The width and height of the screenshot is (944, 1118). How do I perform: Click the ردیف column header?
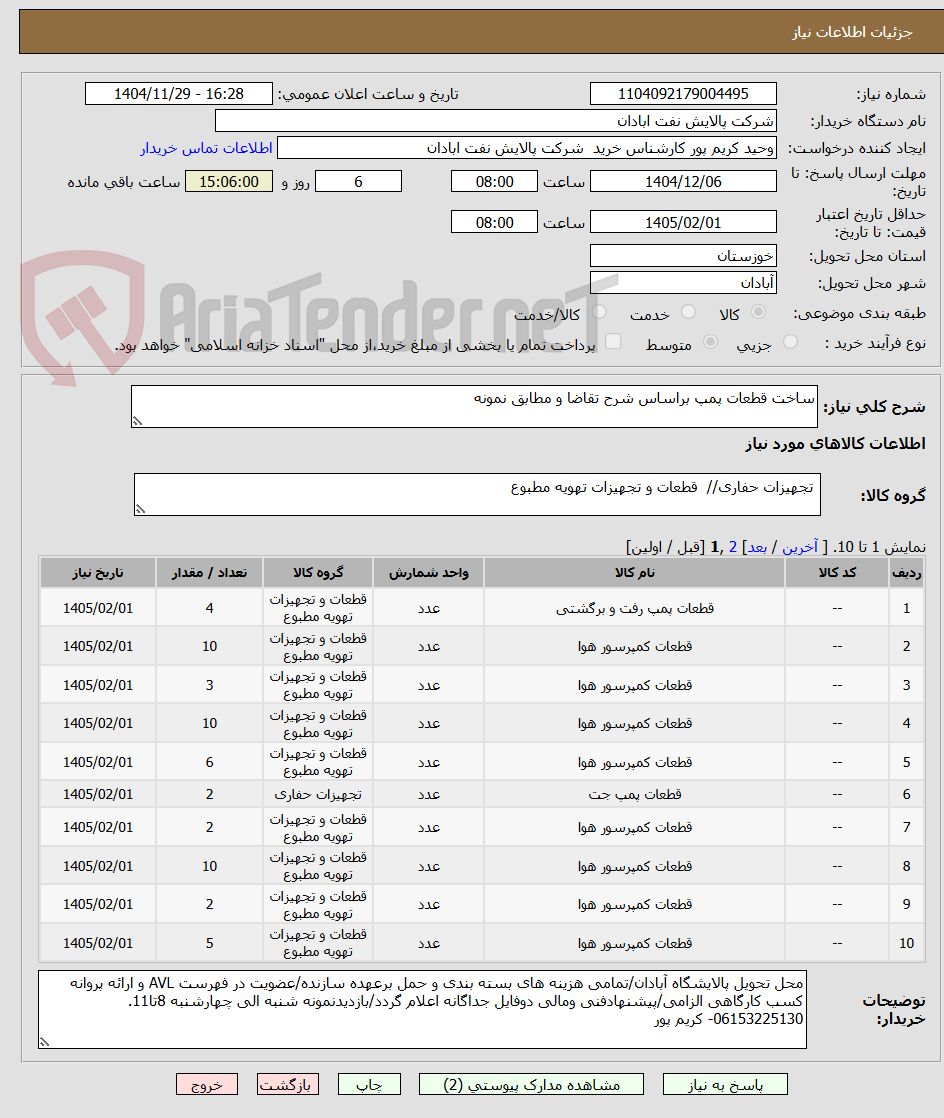[x=906, y=573]
